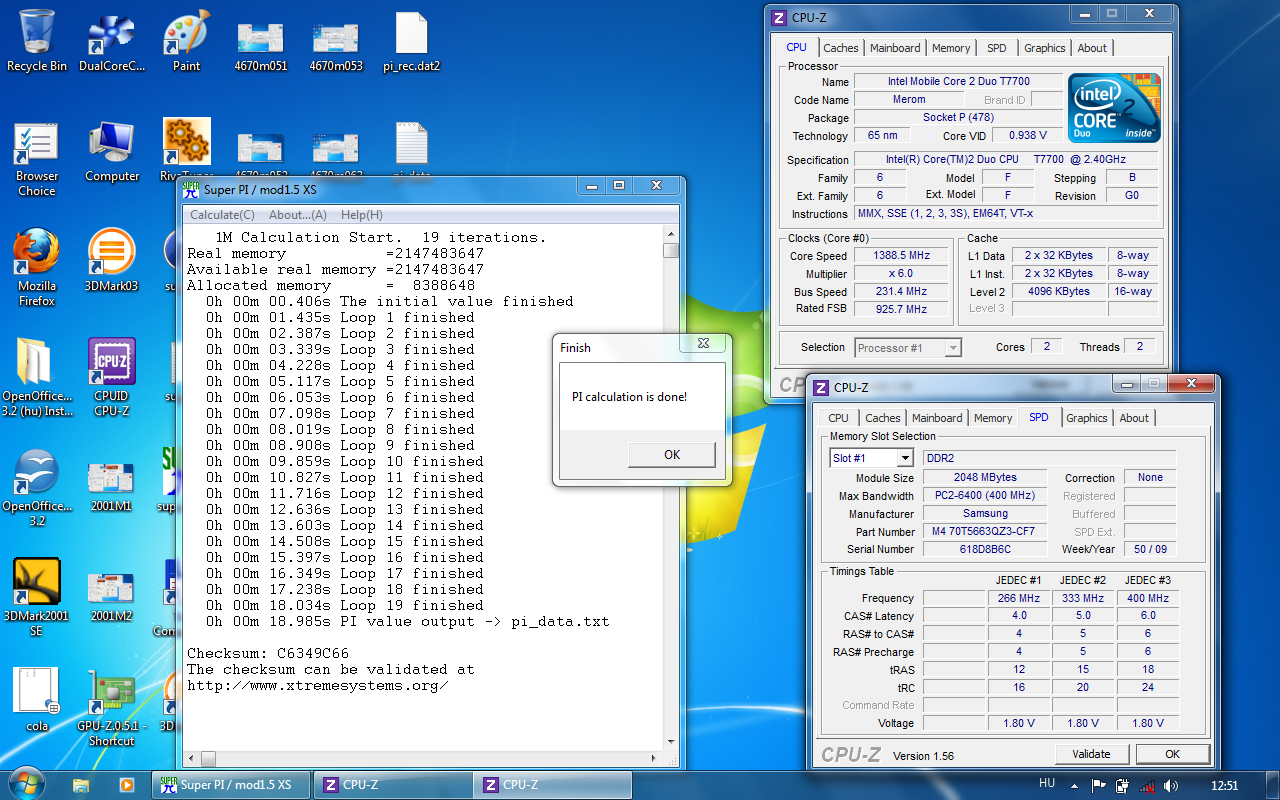Click the HU language indicator in taskbar
This screenshot has width=1280, height=800.
click(x=1047, y=784)
